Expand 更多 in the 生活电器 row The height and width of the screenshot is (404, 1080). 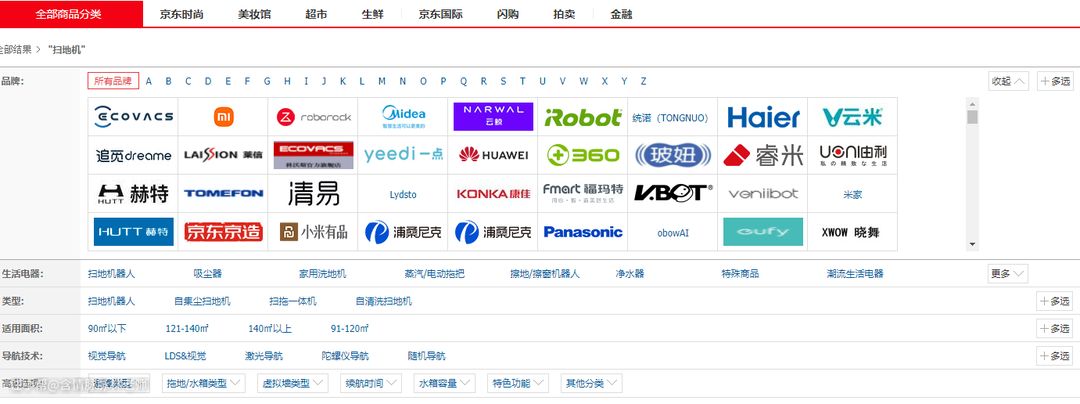1007,273
